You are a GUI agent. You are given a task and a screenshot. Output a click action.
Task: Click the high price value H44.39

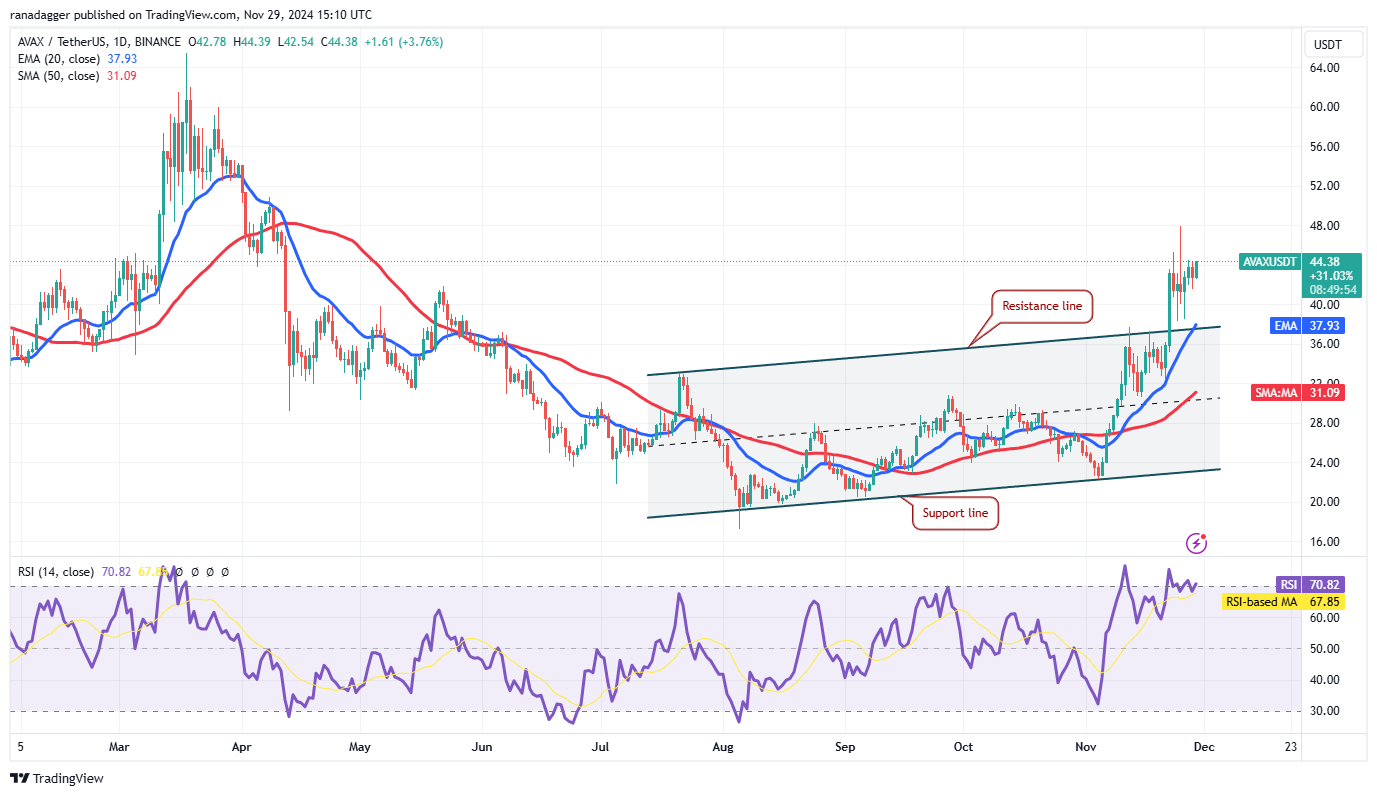(250, 42)
